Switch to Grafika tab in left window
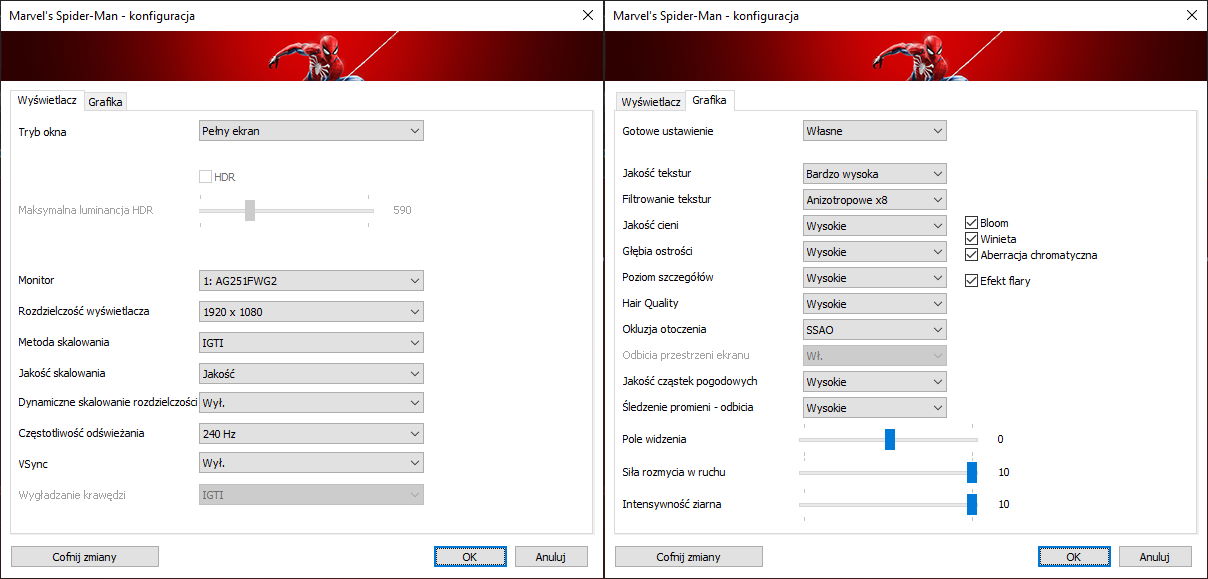The height and width of the screenshot is (579, 1208). (x=105, y=101)
